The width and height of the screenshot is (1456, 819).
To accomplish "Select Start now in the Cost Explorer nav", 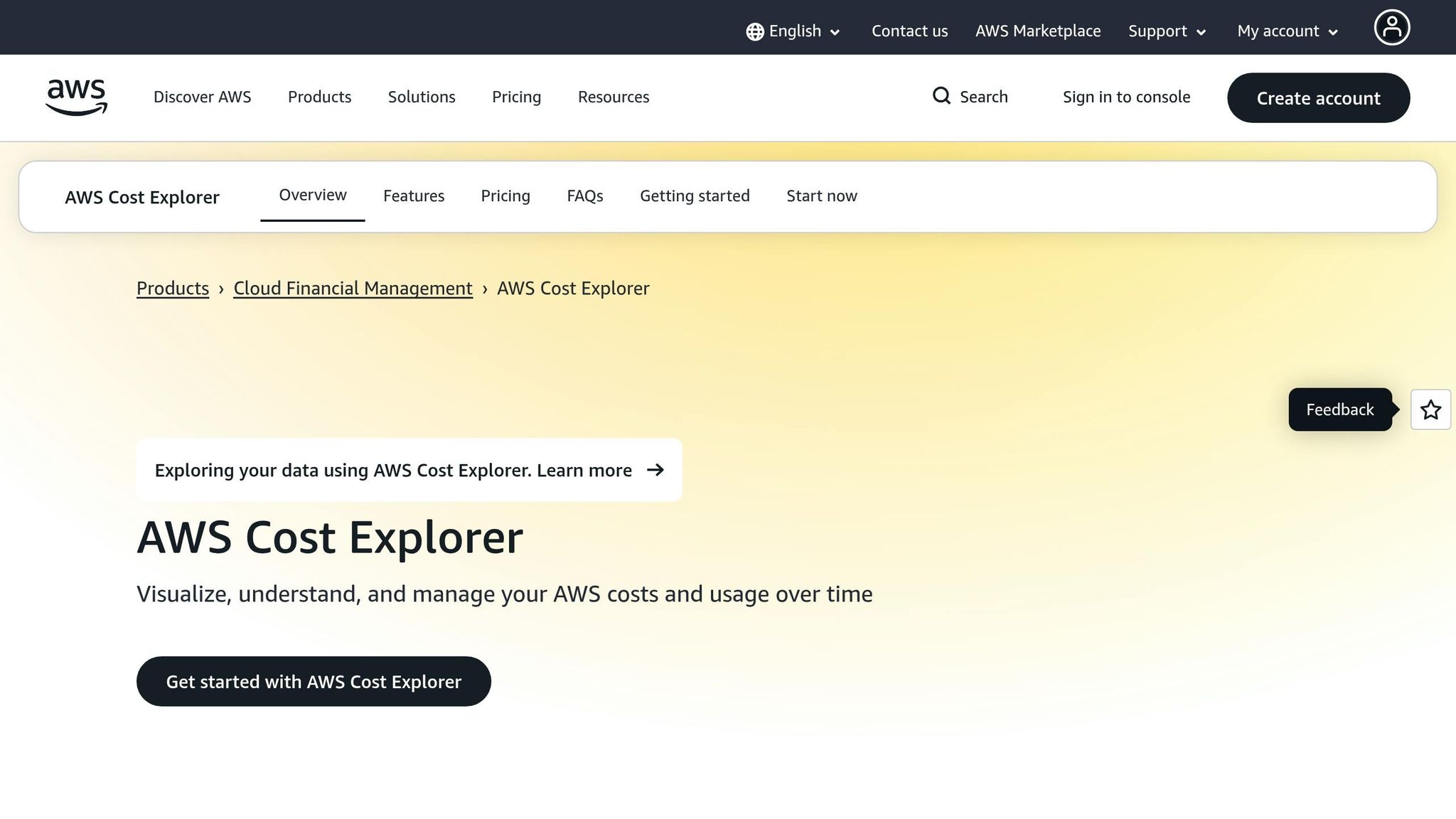I will pos(821,196).
